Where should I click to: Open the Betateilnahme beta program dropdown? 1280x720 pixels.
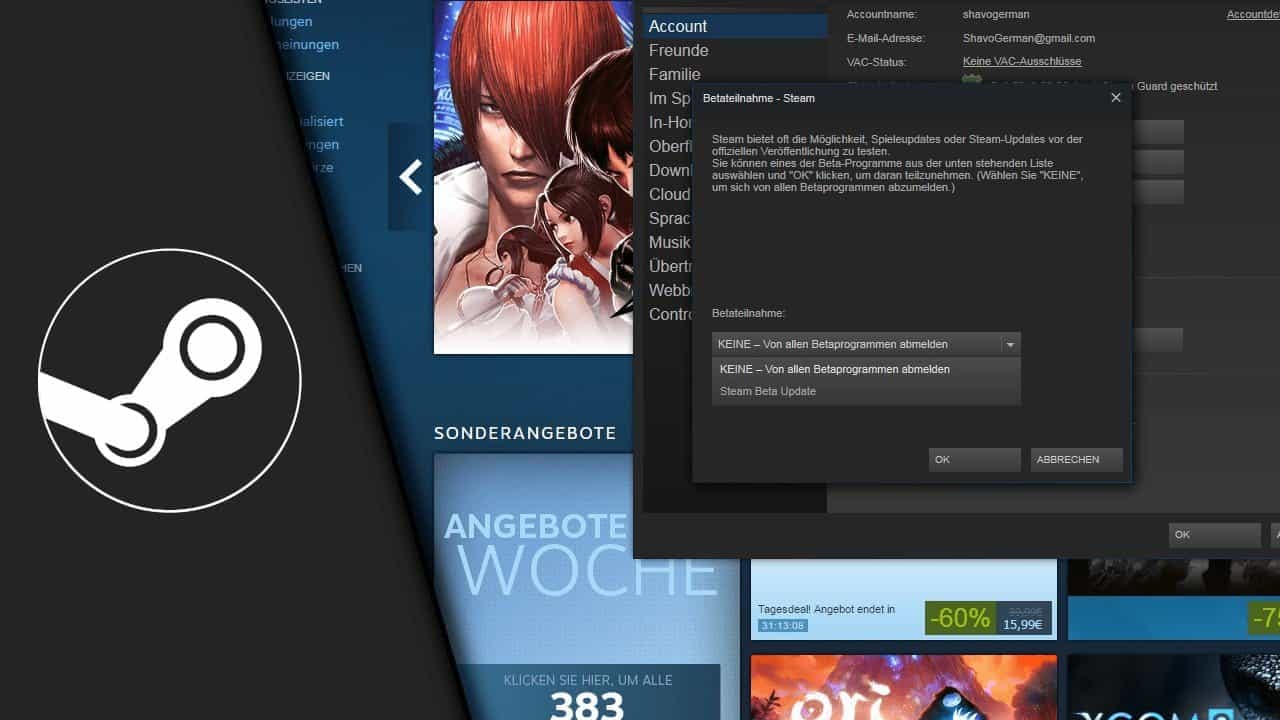(866, 344)
